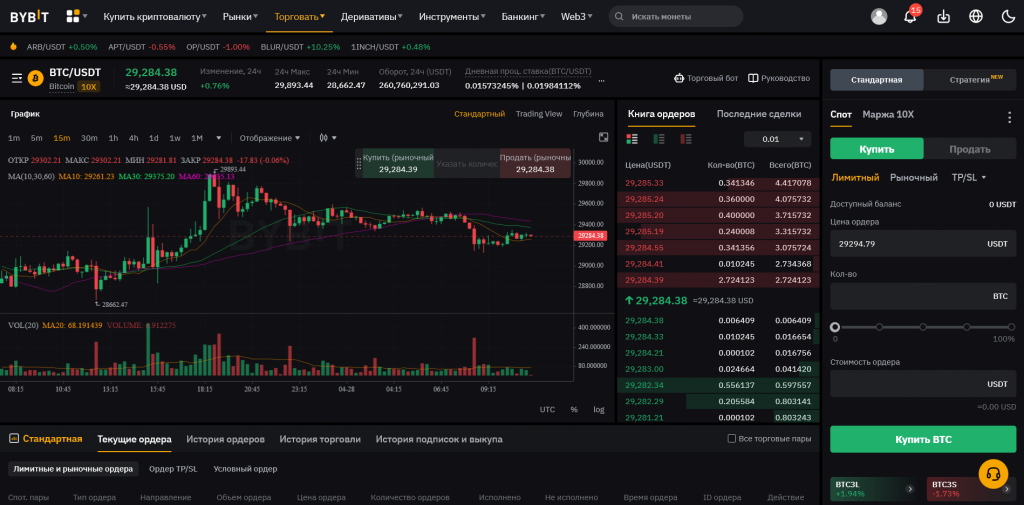The height and width of the screenshot is (505, 1024).
Task: Click the apps grid icon
Action: coord(73,17)
